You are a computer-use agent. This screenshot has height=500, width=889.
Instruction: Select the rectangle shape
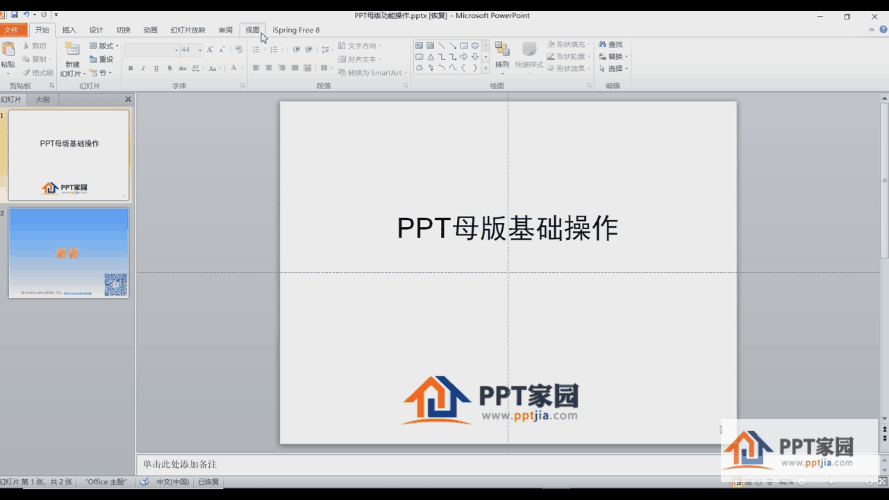[464, 45]
